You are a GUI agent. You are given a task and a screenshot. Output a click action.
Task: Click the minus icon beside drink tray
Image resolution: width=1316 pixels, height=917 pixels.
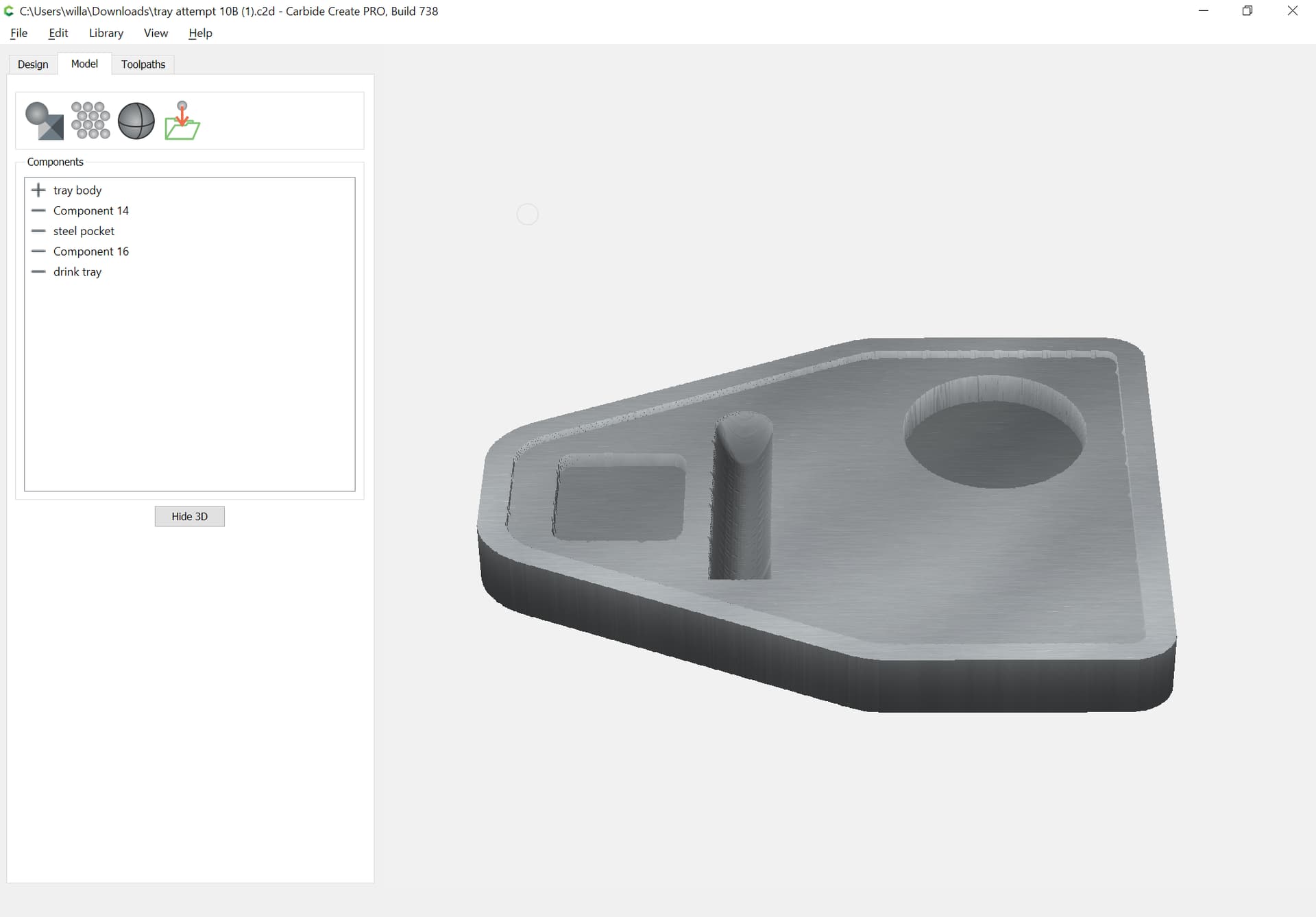pyautogui.click(x=38, y=272)
